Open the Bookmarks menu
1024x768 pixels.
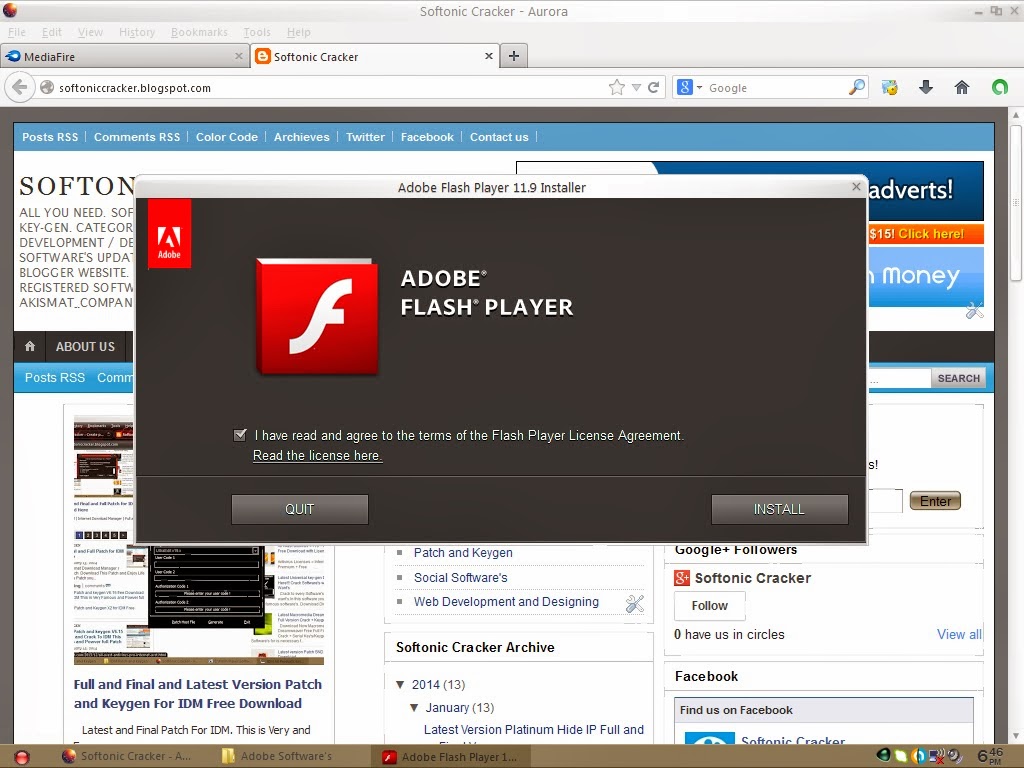click(199, 32)
